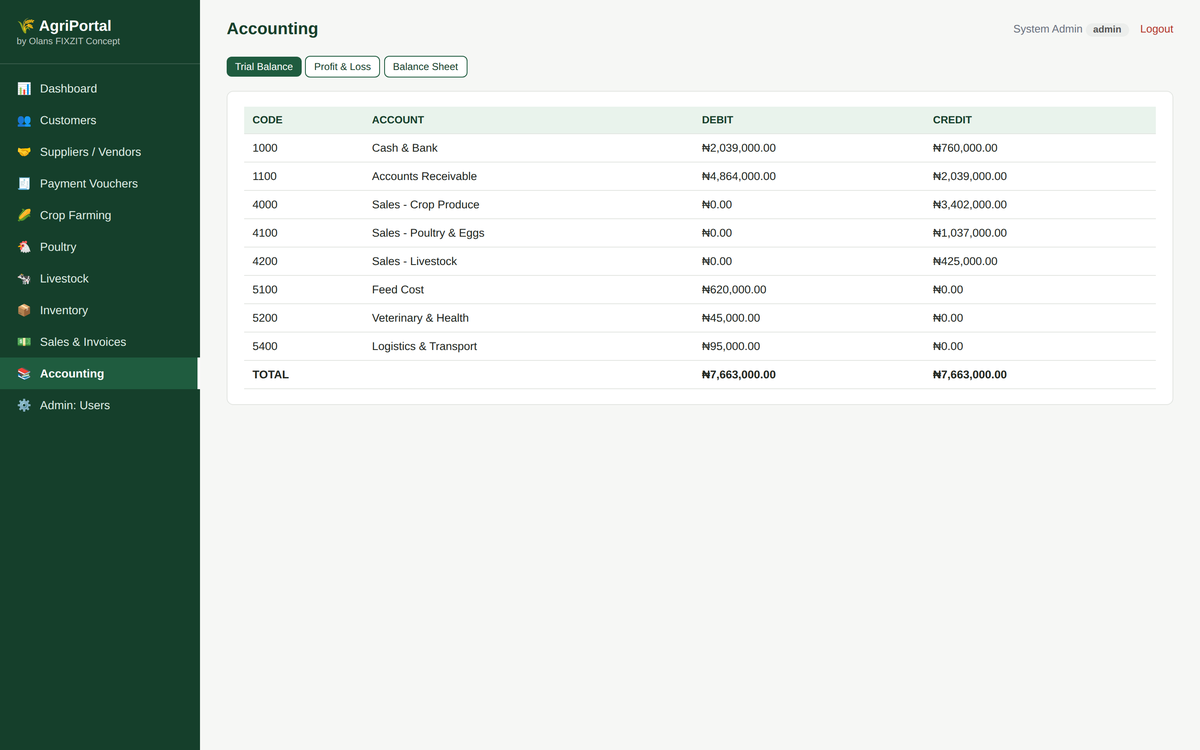The image size is (1200, 750).
Task: Click the ₦1,037,000.00 credit value
Action: click(x=970, y=233)
